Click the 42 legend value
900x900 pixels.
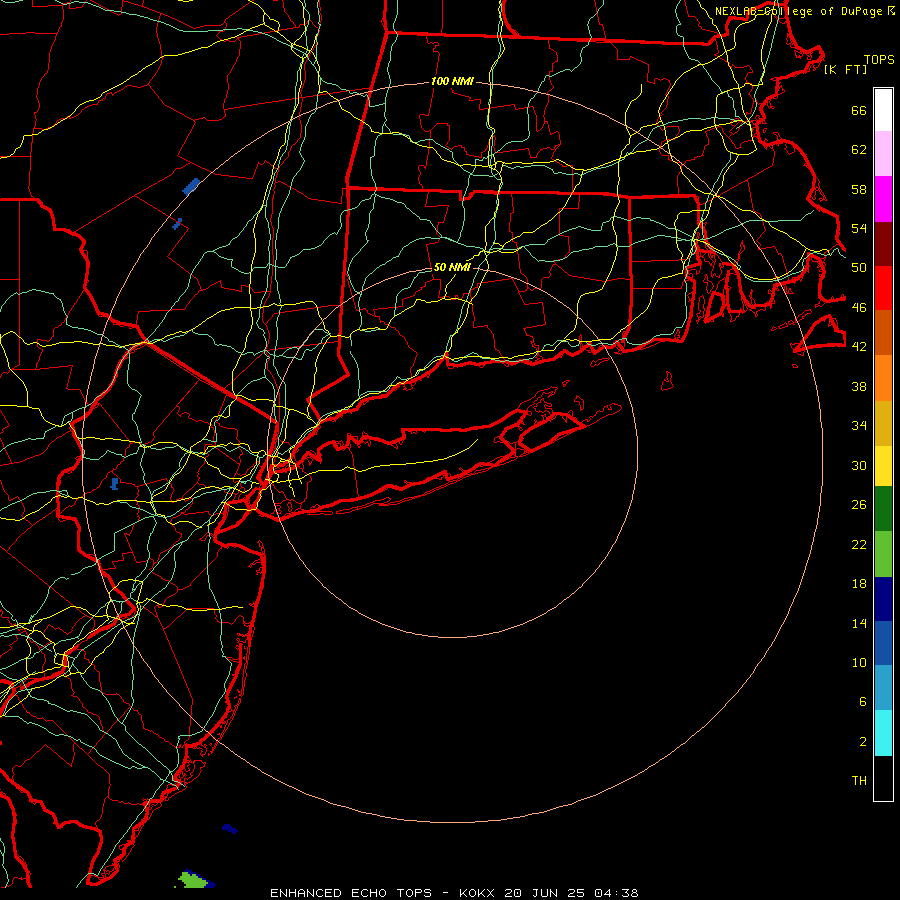tap(859, 346)
